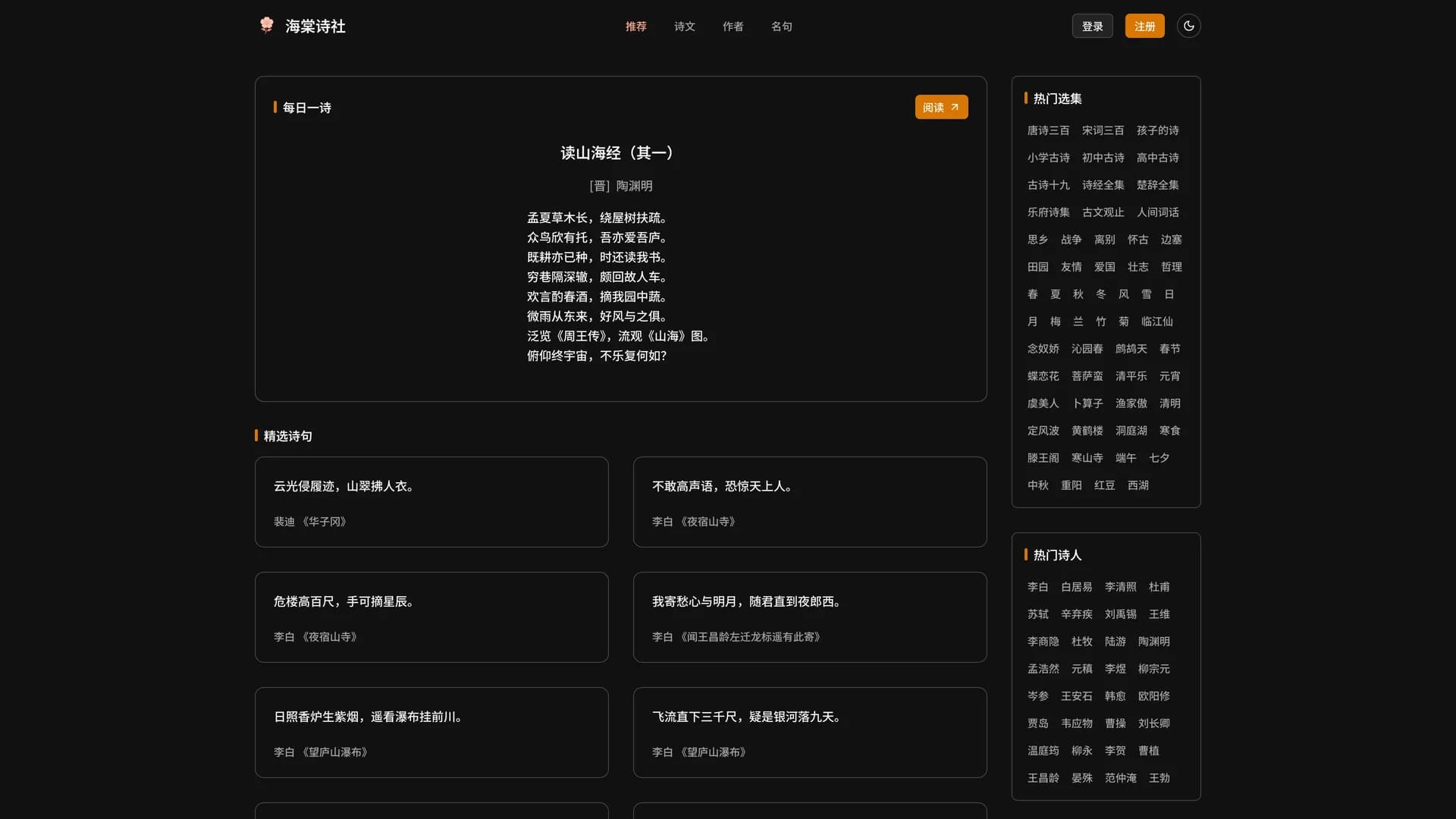Click the quote card 飞流直下三千尺
Image resolution: width=1456 pixels, height=819 pixels.
tap(809, 732)
